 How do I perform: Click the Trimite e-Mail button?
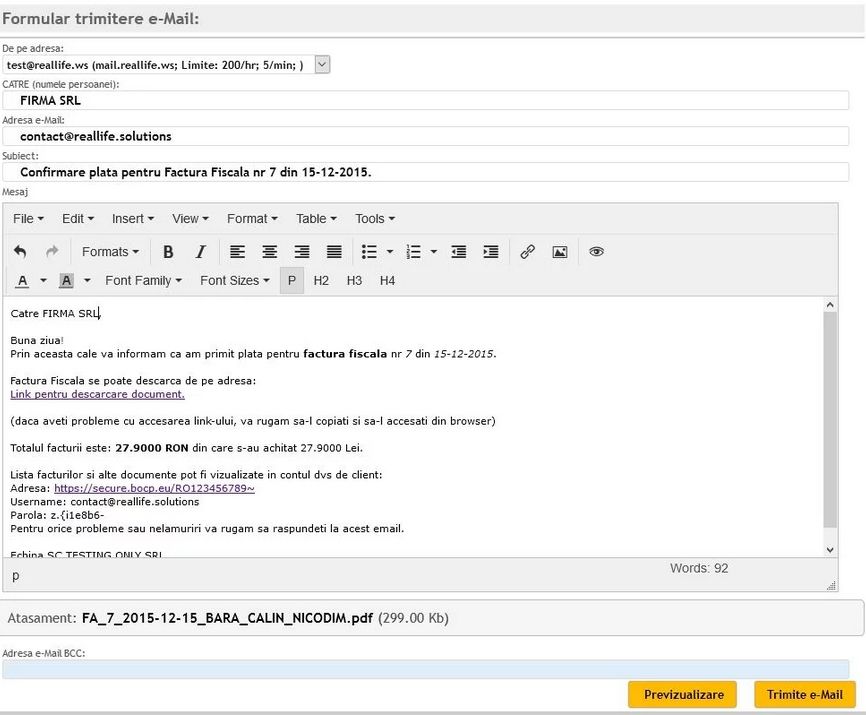pos(804,695)
